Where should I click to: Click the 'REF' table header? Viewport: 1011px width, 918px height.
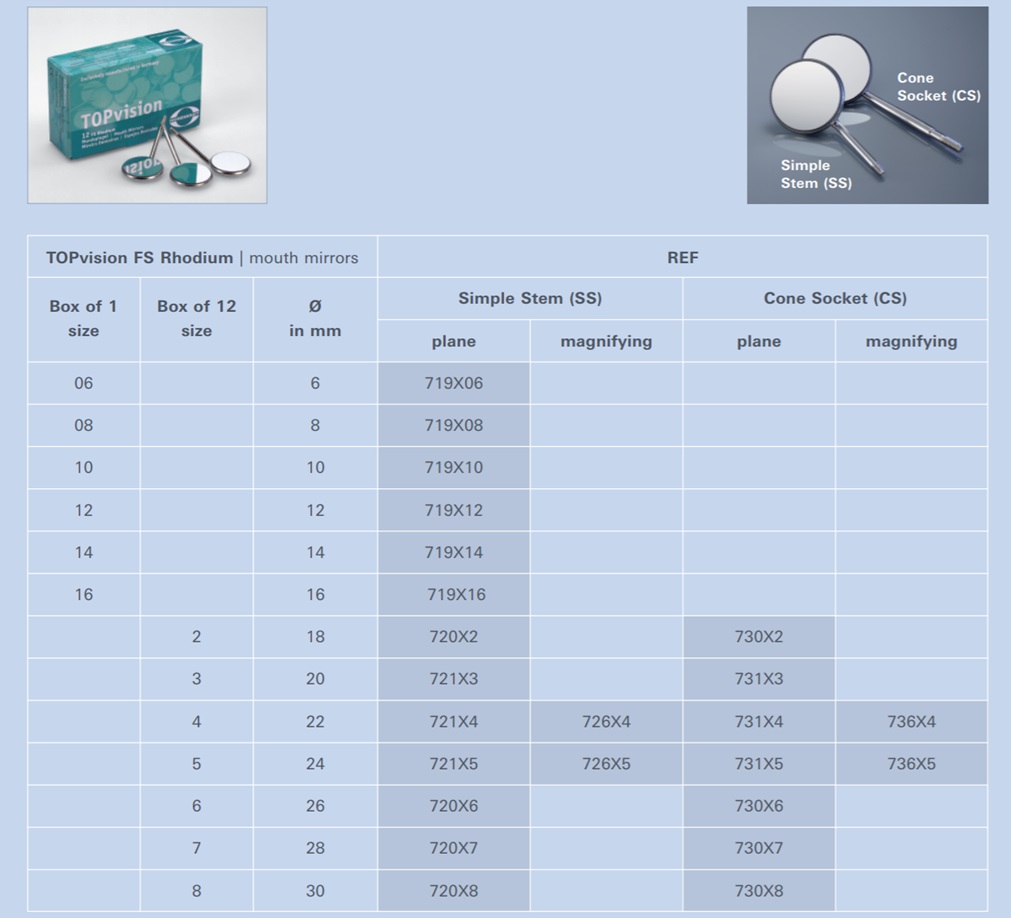click(x=682, y=258)
